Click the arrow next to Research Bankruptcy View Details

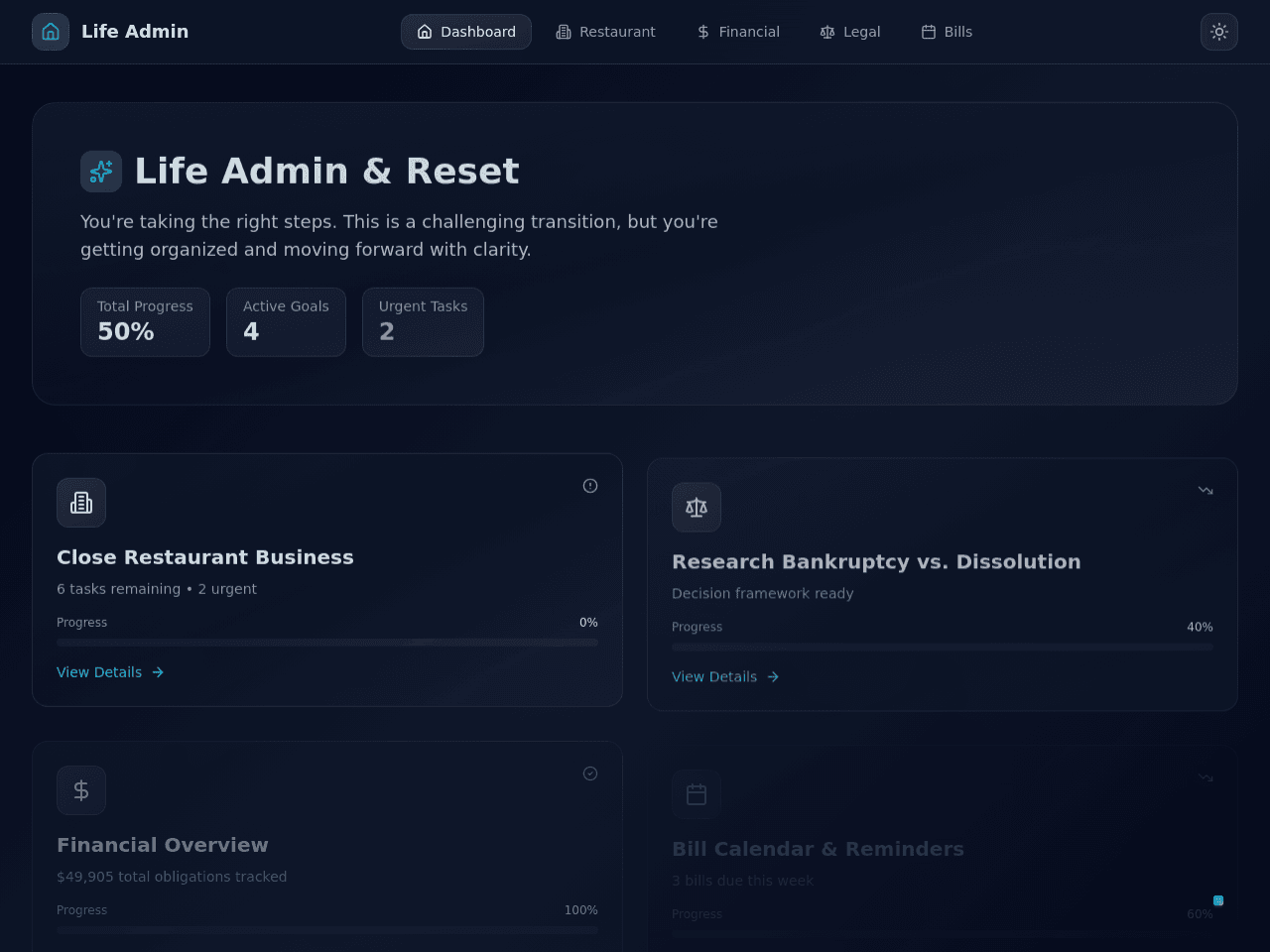pyautogui.click(x=773, y=677)
